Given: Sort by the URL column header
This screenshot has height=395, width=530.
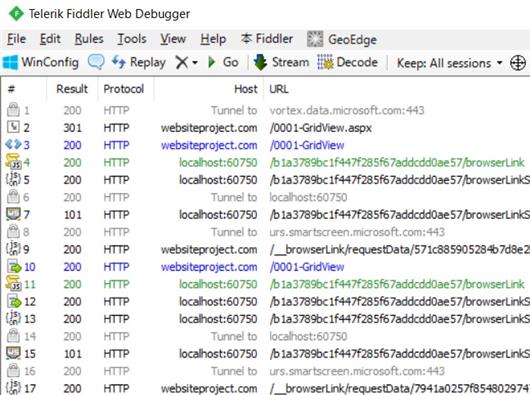Looking at the screenshot, I should point(279,89).
